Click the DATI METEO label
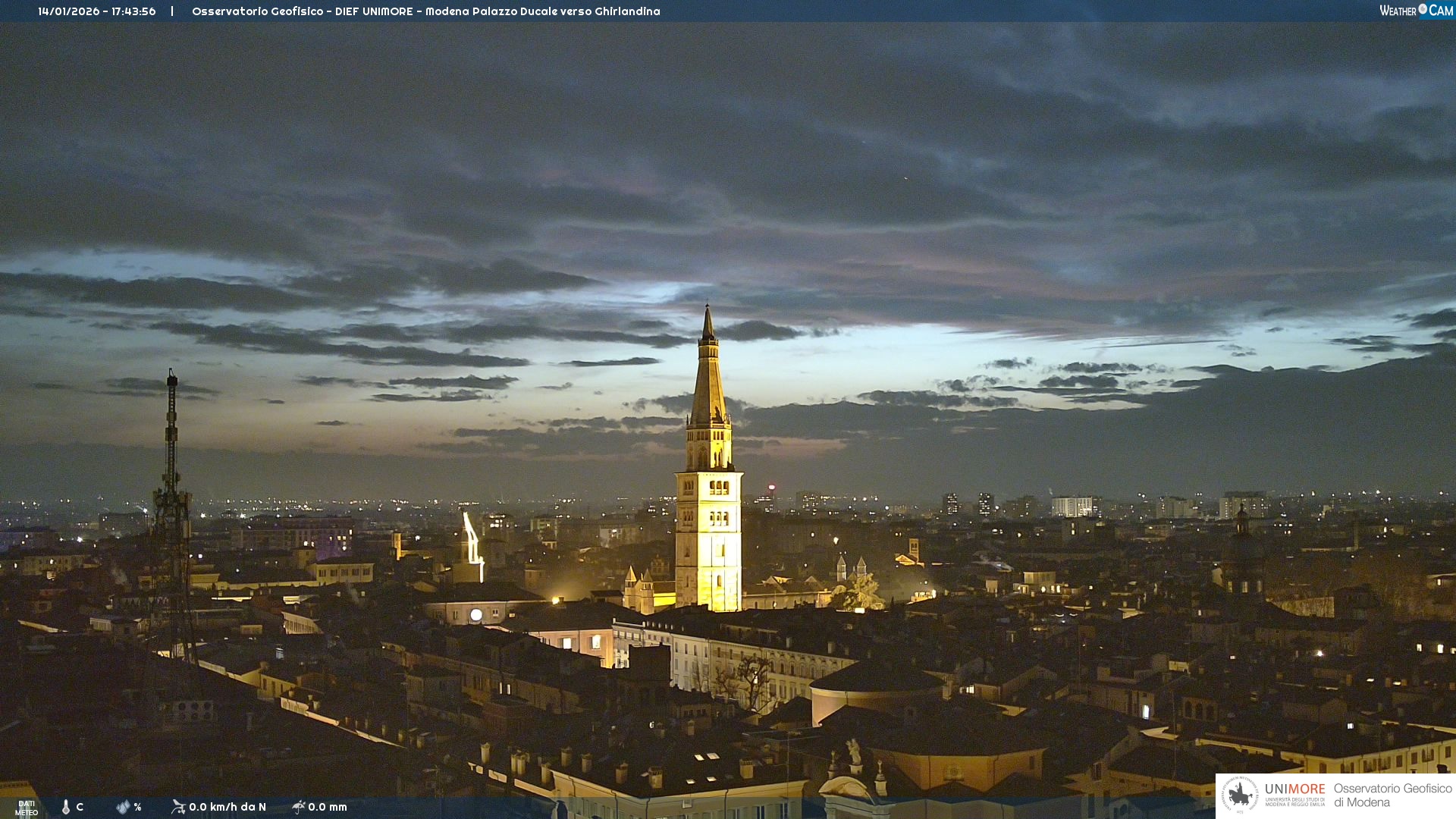Screen dimensions: 1456x819 (x=27, y=808)
